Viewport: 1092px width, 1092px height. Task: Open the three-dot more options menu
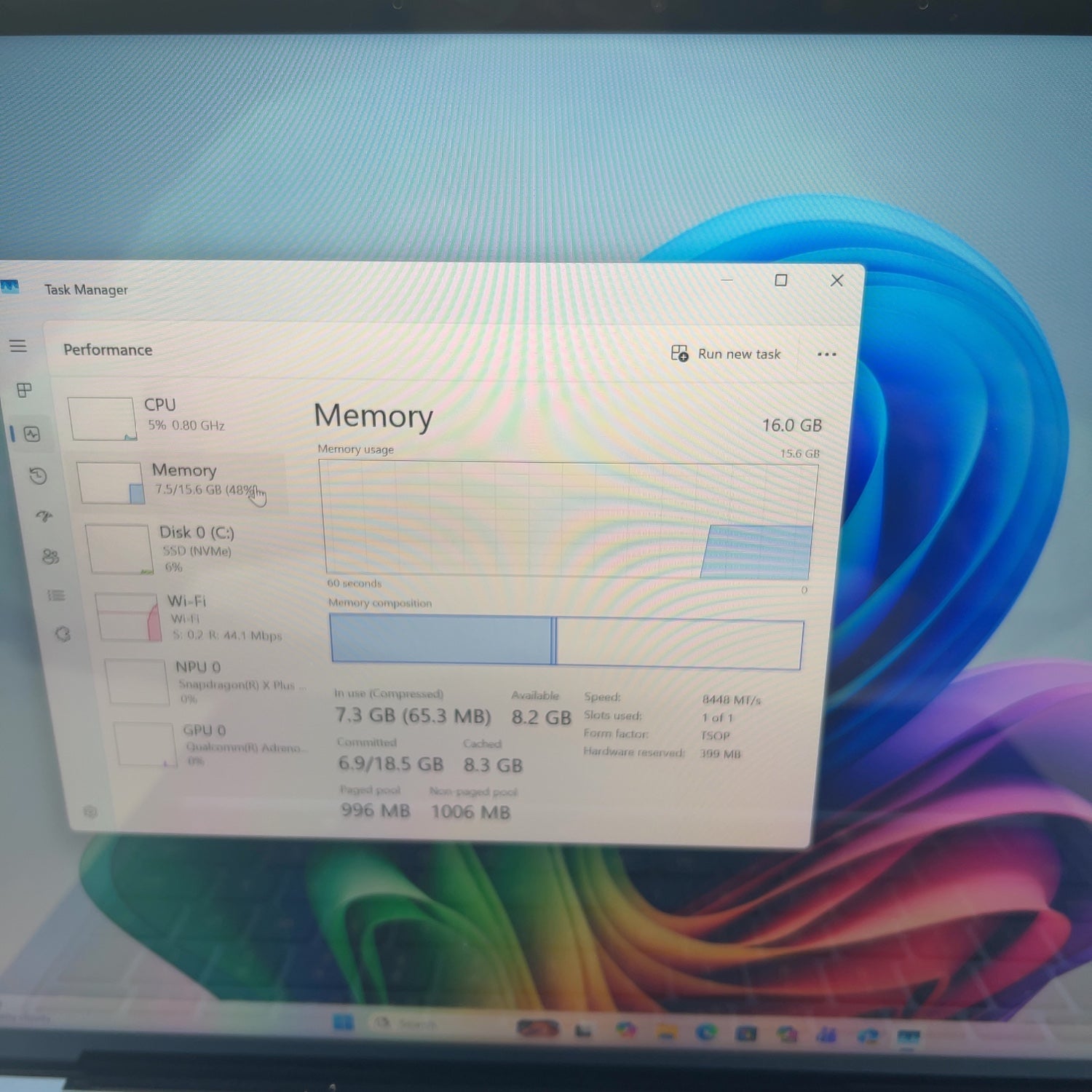(x=826, y=355)
